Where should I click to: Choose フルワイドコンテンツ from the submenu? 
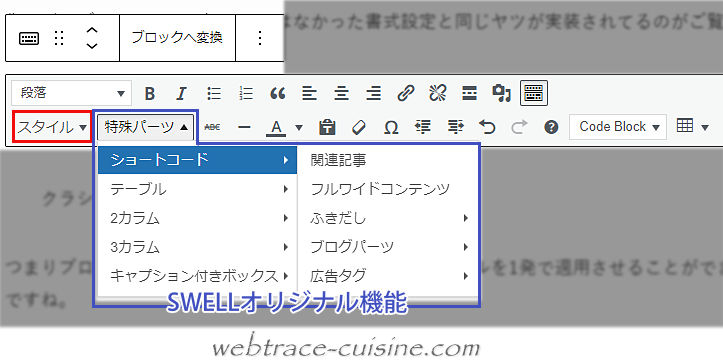(388, 189)
